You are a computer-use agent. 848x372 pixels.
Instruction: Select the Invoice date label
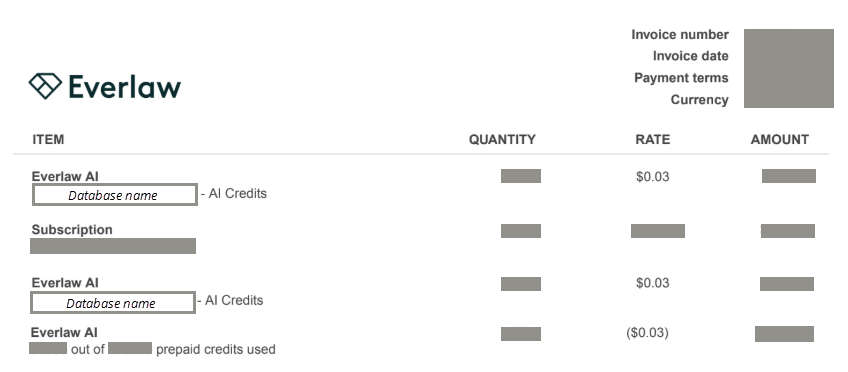[x=690, y=56]
